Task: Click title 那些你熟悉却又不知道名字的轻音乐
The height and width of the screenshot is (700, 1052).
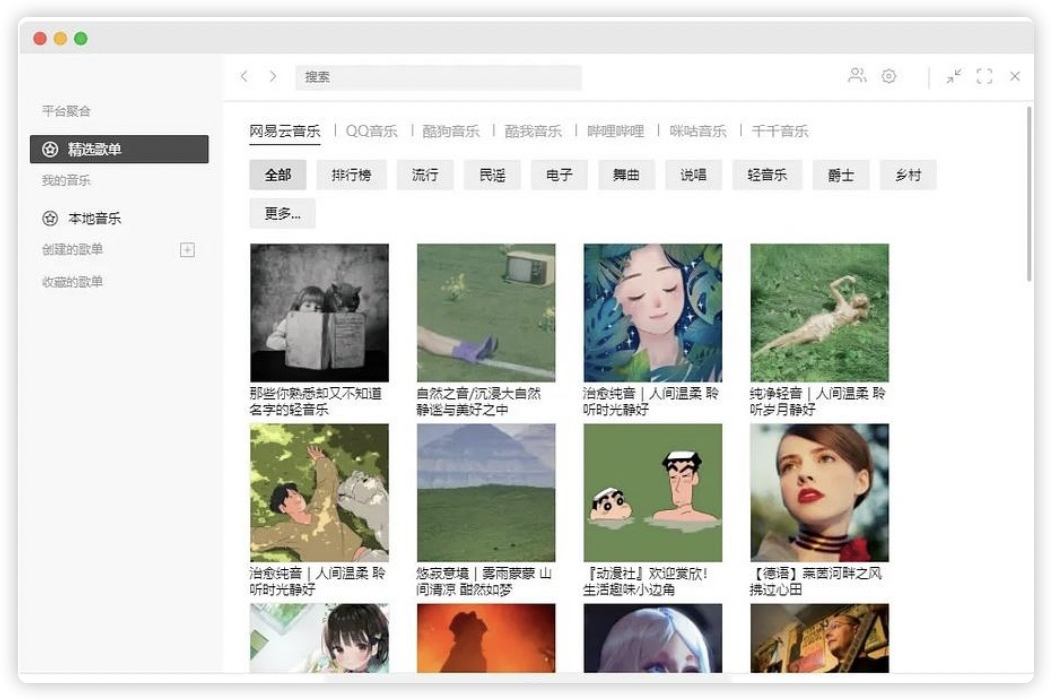Action: point(316,401)
